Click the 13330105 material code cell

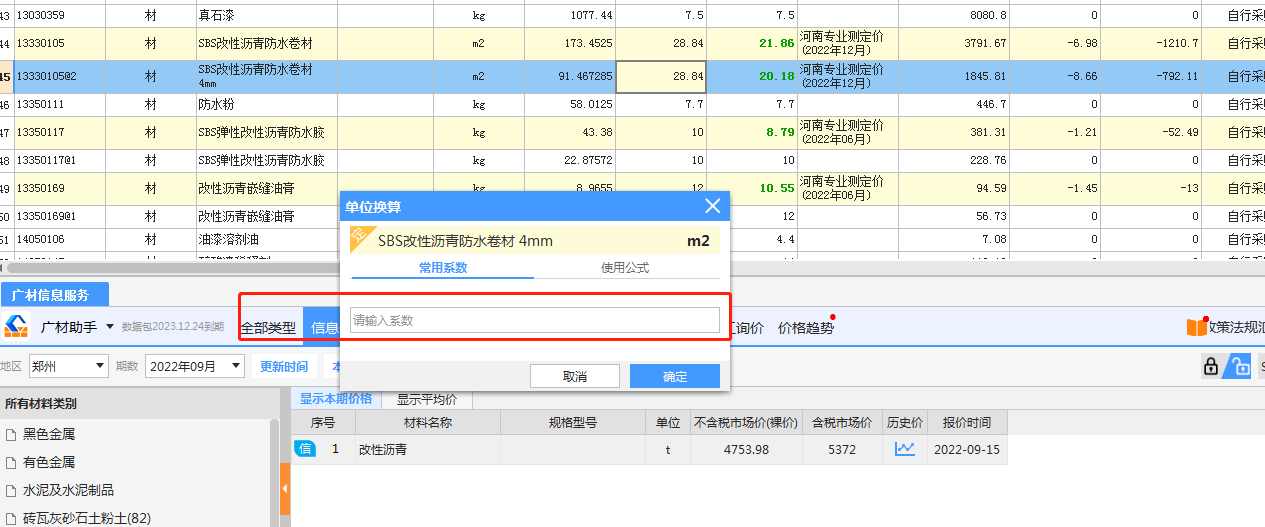pyautogui.click(x=60, y=43)
